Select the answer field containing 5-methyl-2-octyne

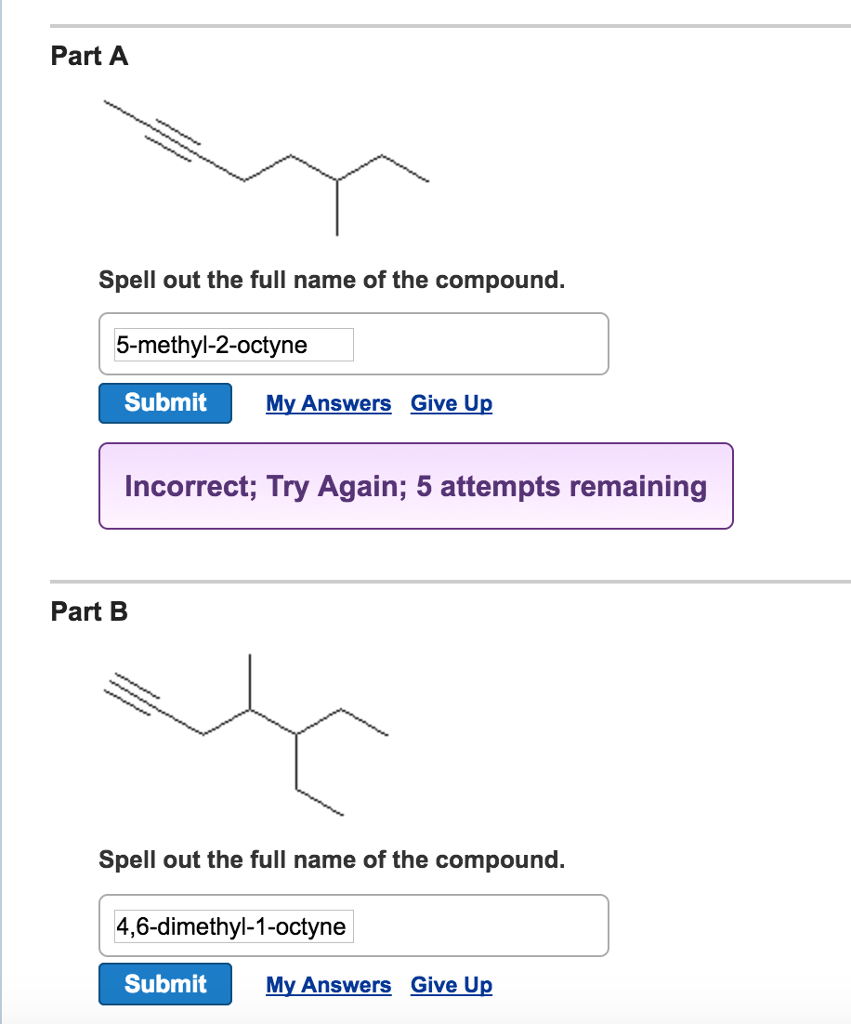tap(233, 344)
